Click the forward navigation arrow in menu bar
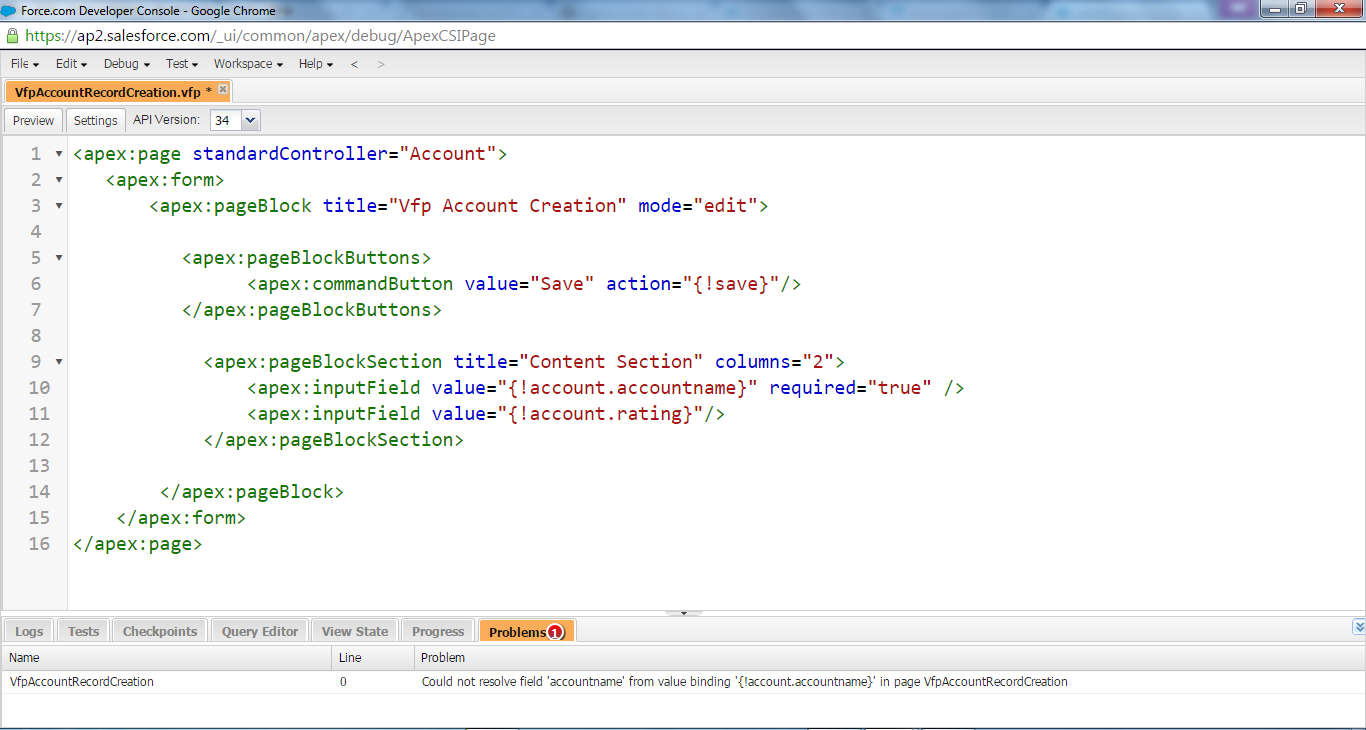The image size is (1366, 730). [x=381, y=64]
